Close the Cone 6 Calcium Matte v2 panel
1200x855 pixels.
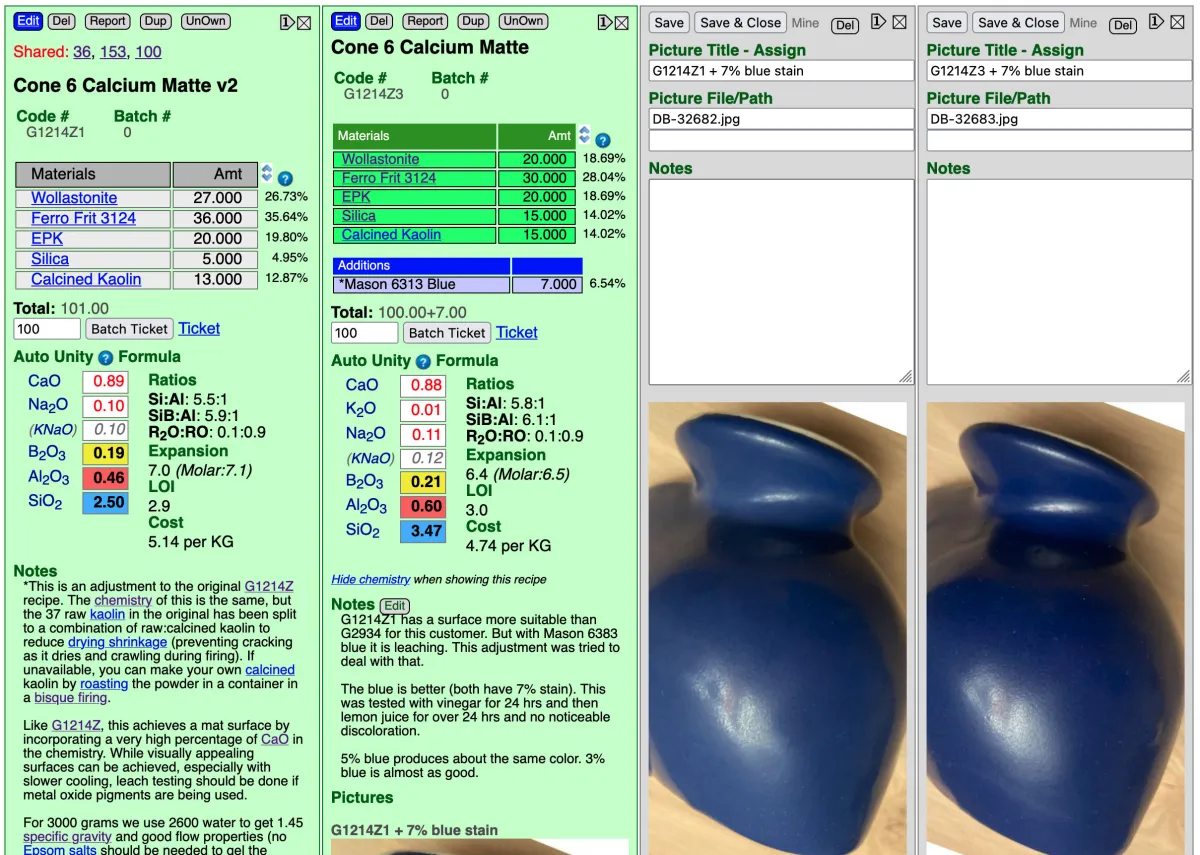pos(304,22)
